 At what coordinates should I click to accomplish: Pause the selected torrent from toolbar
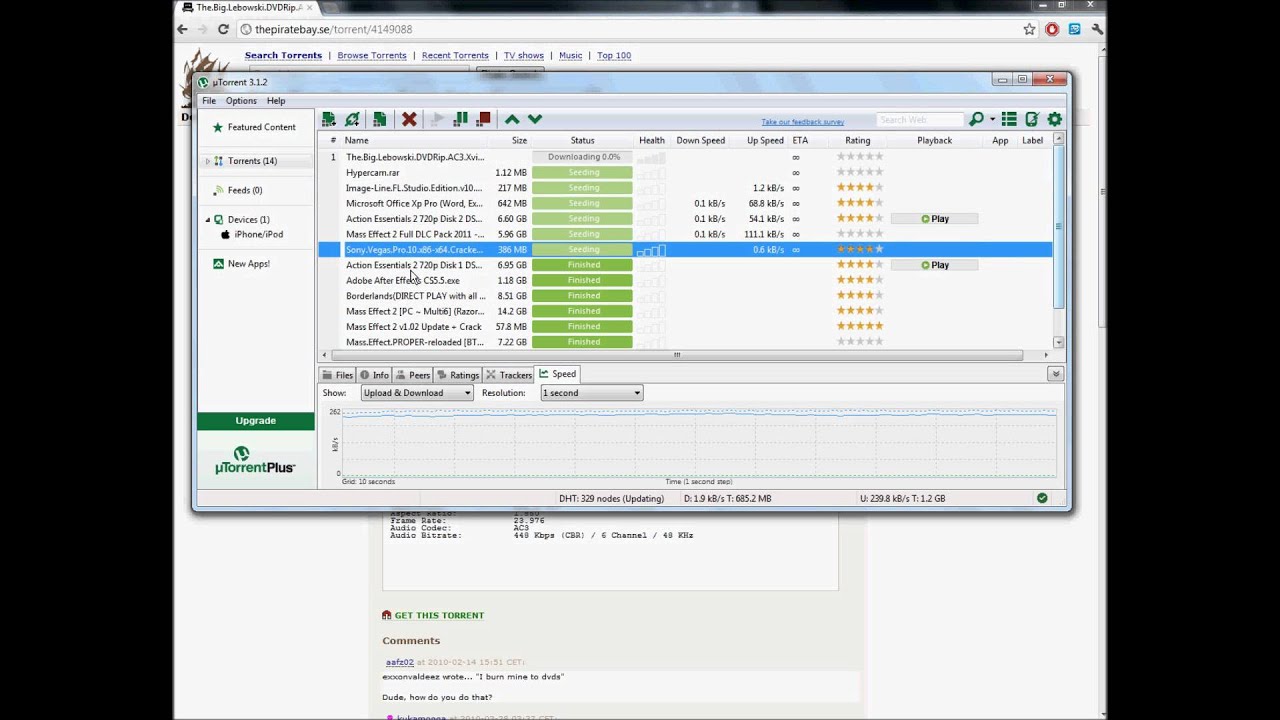pos(460,119)
